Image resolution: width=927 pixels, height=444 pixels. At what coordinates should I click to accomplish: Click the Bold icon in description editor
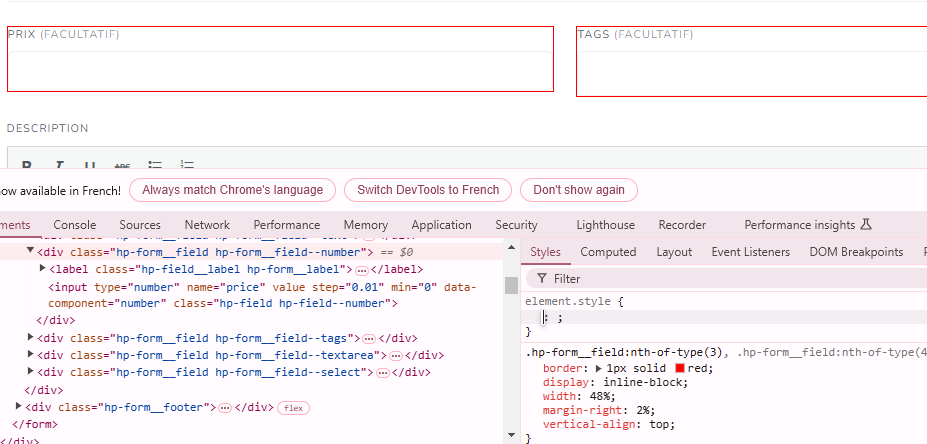(26, 166)
